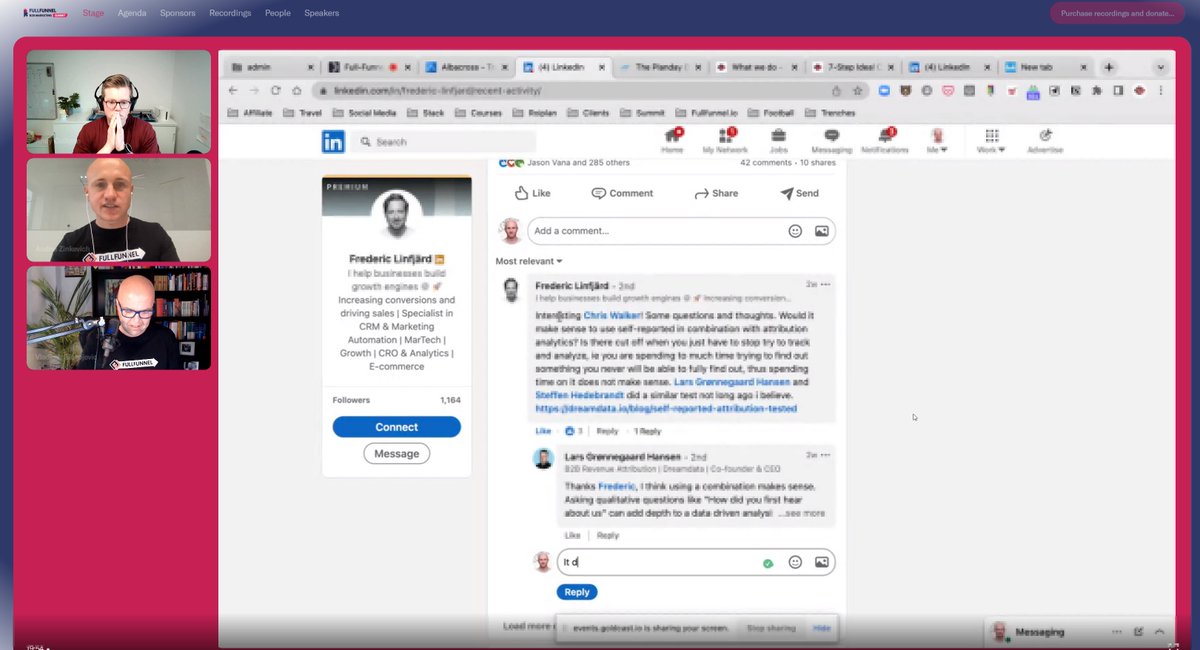Compose new message in Messaging bar
Screen dimensions: 1200x650
(1139, 632)
